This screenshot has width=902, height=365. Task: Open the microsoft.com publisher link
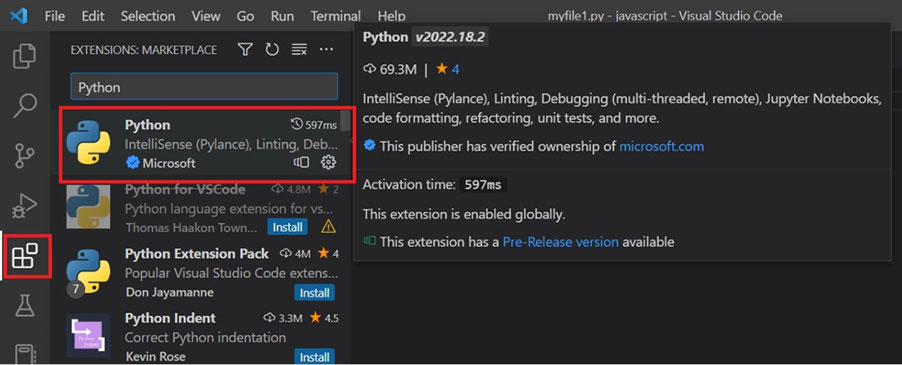662,146
